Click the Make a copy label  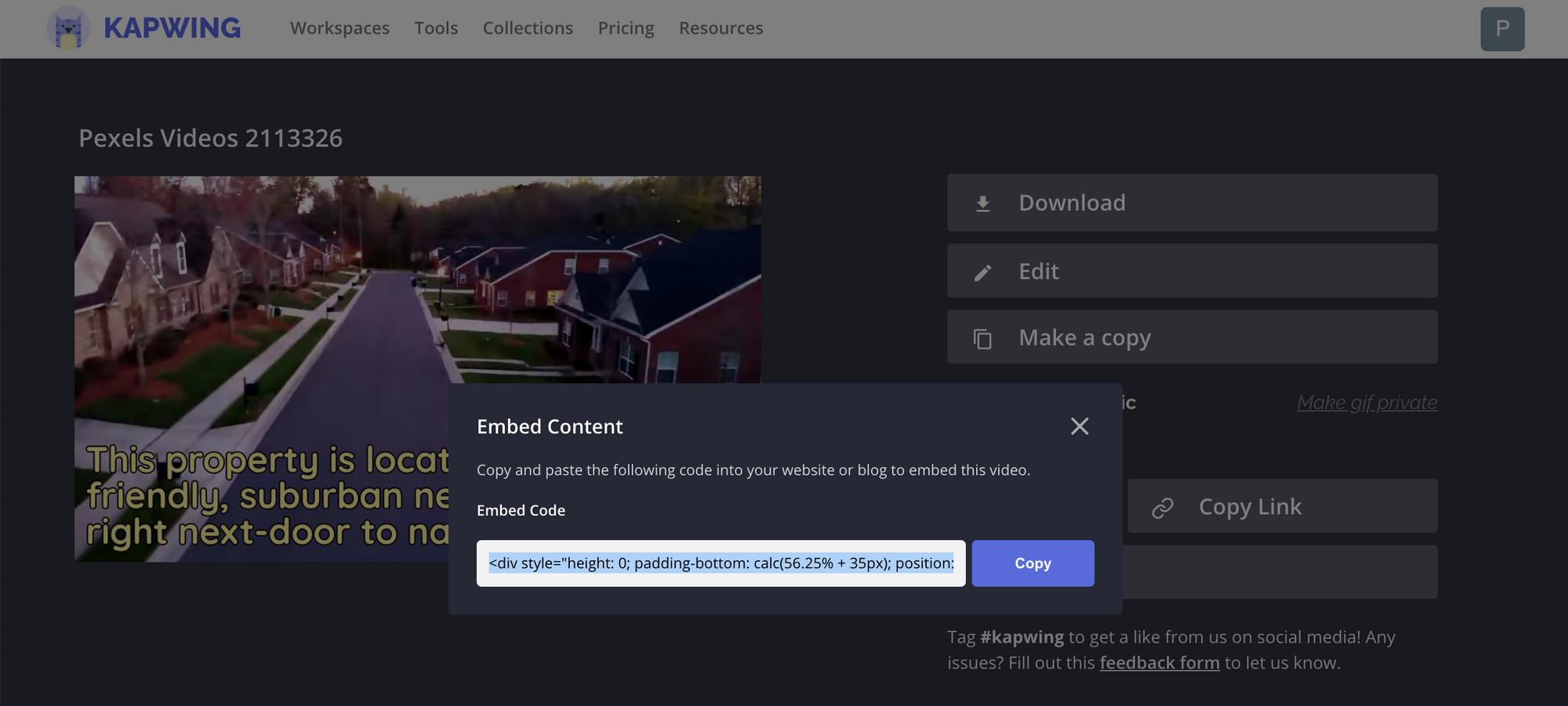point(1084,338)
